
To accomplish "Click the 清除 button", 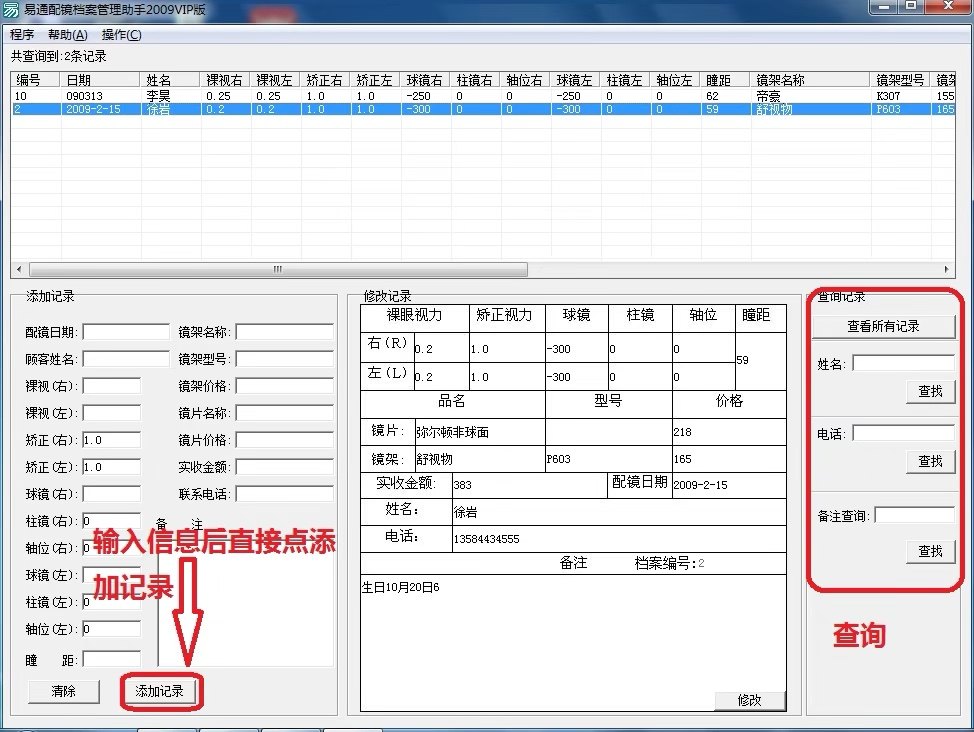I will [x=62, y=691].
